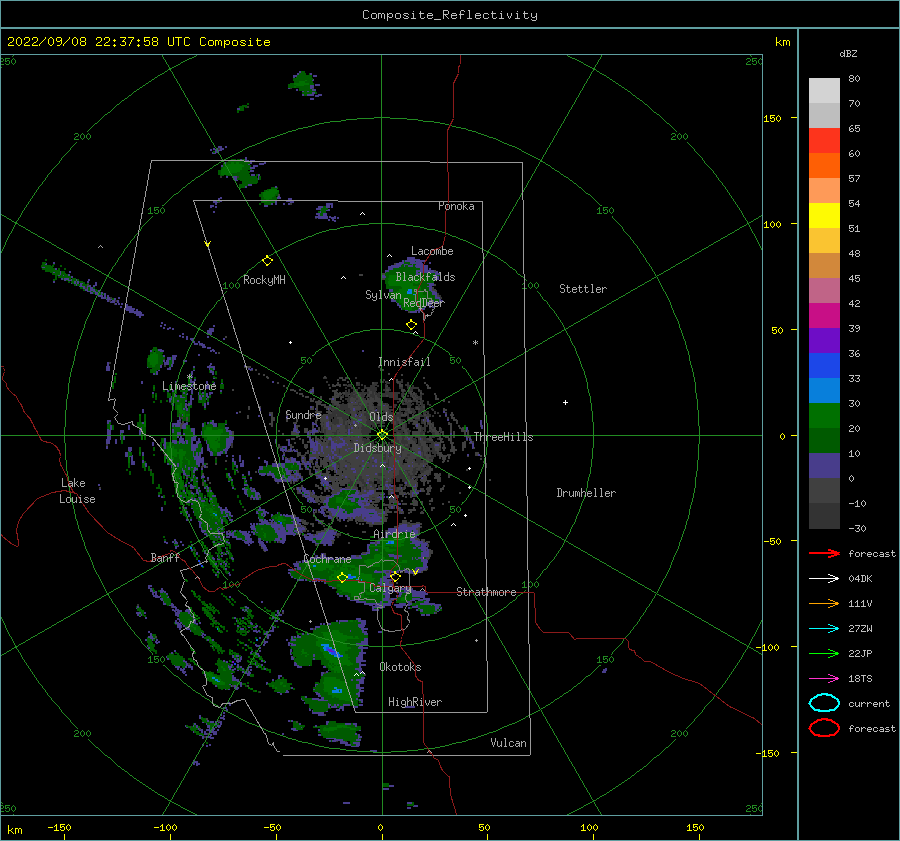
Task: Click the Composite_Reflectivity title
Action: pos(449,15)
